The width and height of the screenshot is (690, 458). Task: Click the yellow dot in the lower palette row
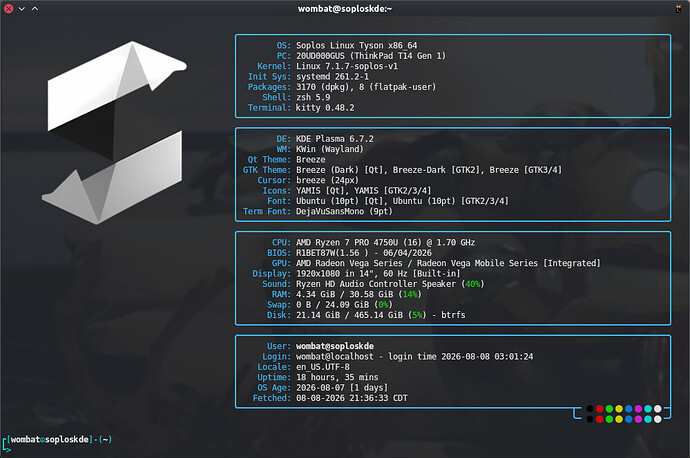tap(619, 419)
